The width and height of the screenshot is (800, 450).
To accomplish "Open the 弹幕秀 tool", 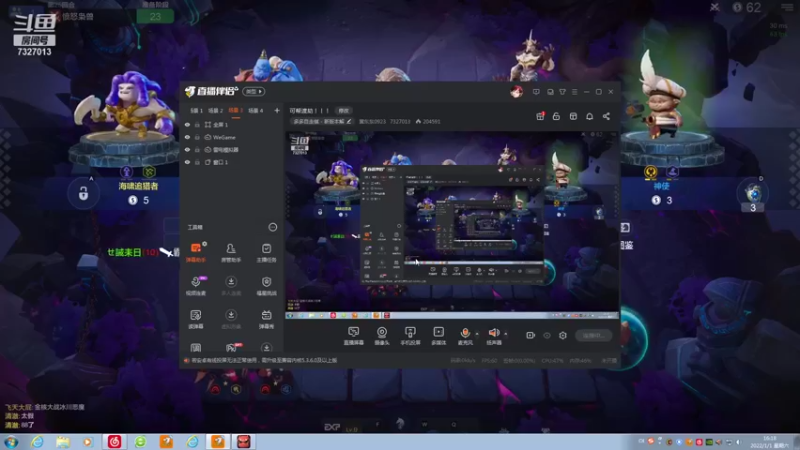I will (x=266, y=319).
